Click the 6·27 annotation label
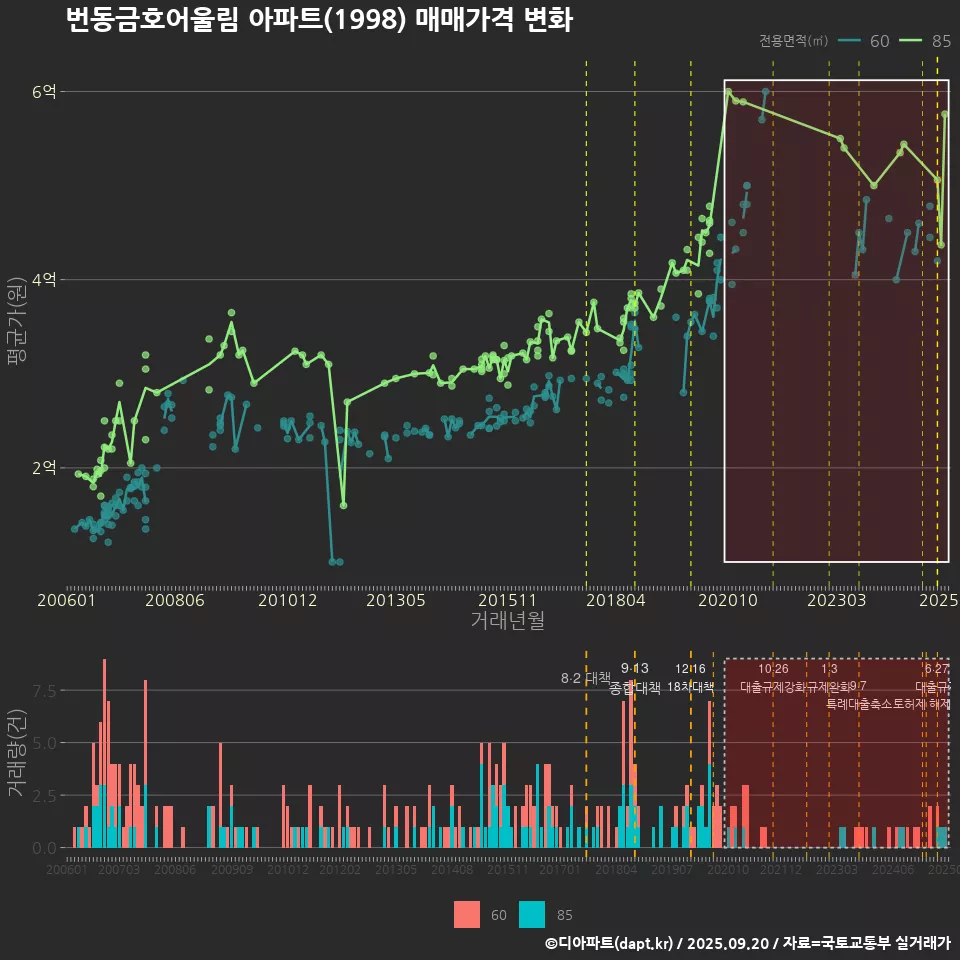 [x=936, y=669]
